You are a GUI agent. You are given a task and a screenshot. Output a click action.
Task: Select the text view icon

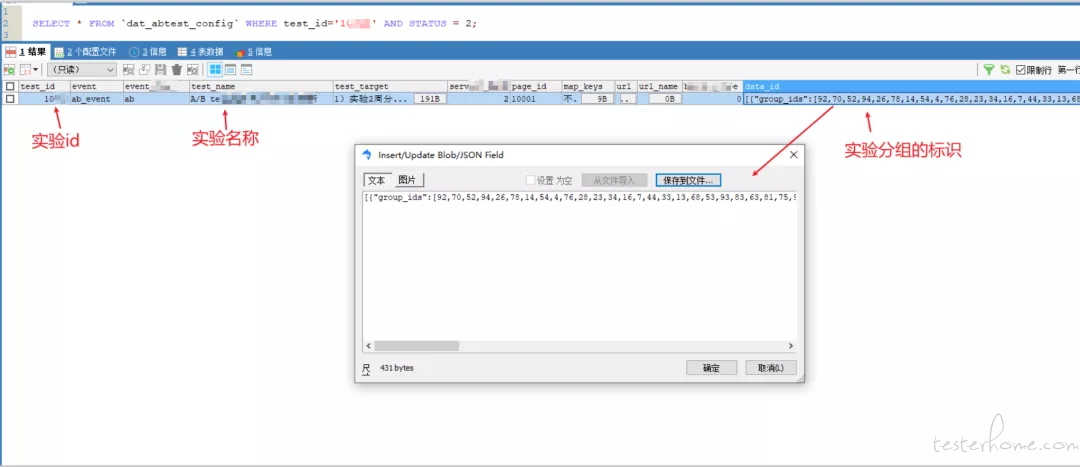[x=246, y=70]
